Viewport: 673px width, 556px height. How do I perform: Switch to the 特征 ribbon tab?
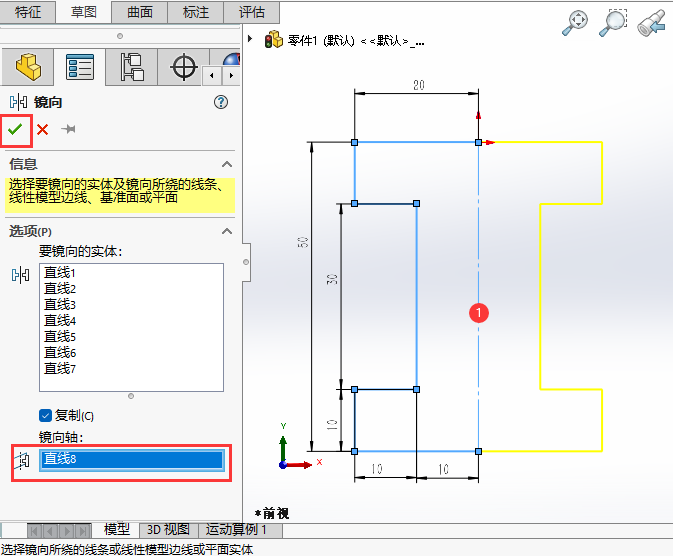pos(28,12)
